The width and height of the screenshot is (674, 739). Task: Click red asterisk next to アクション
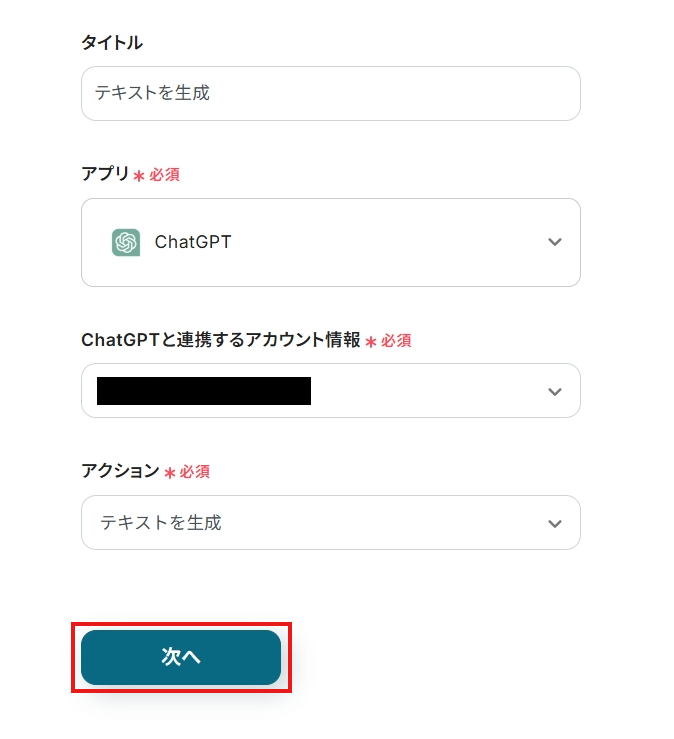pyautogui.click(x=169, y=473)
